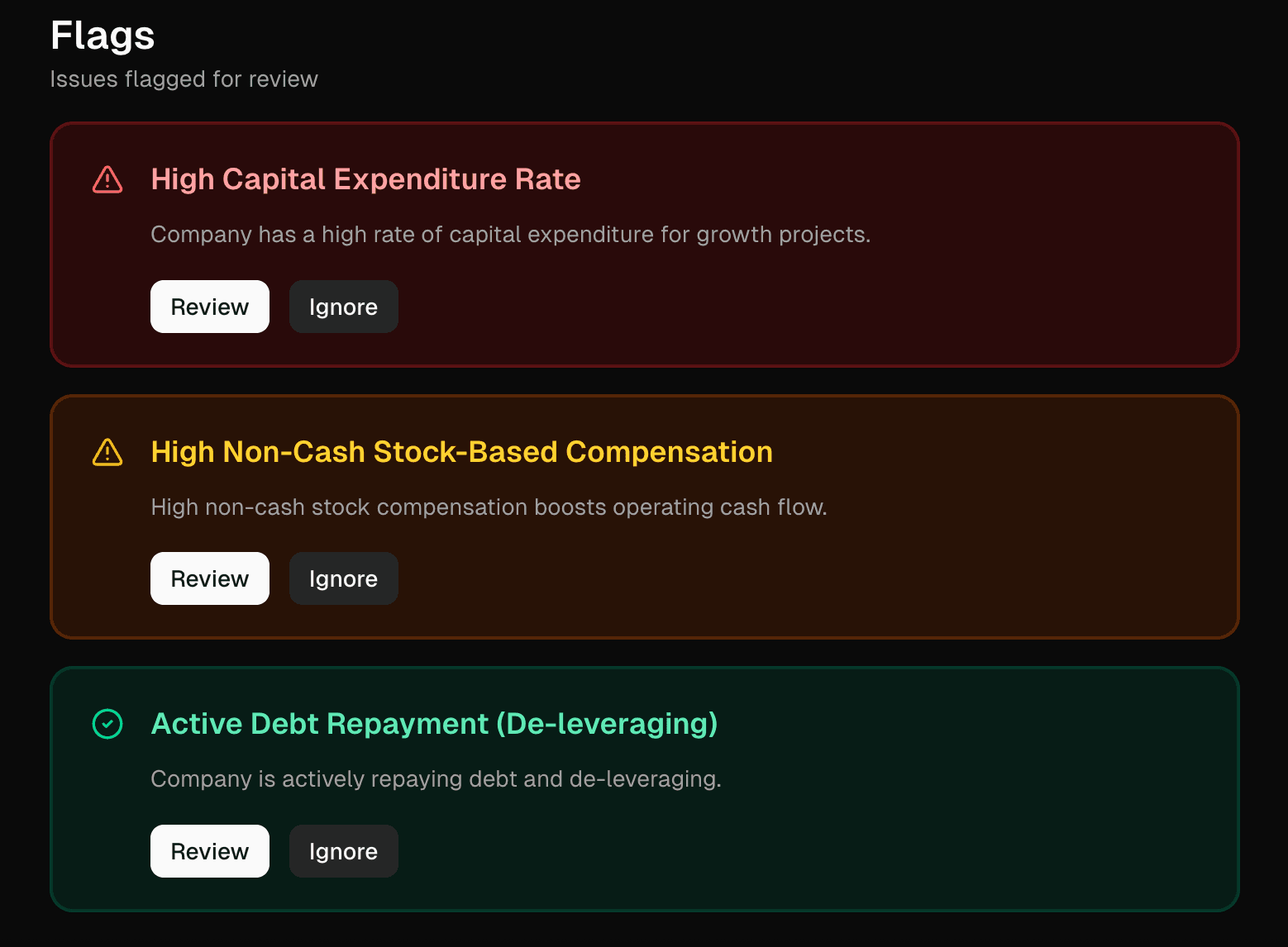Image resolution: width=1288 pixels, height=947 pixels.
Task: Click the Flags page heading
Action: (x=103, y=36)
